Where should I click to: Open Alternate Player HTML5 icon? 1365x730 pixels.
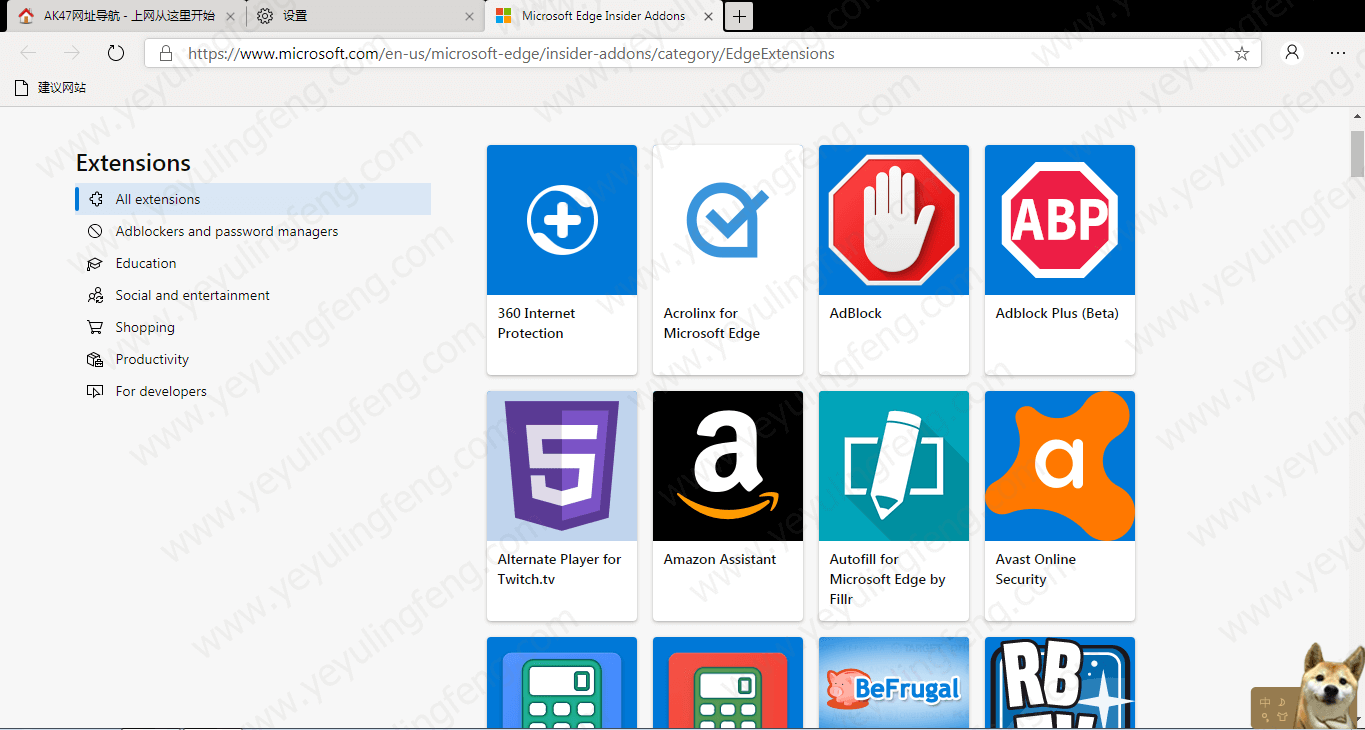pos(562,466)
